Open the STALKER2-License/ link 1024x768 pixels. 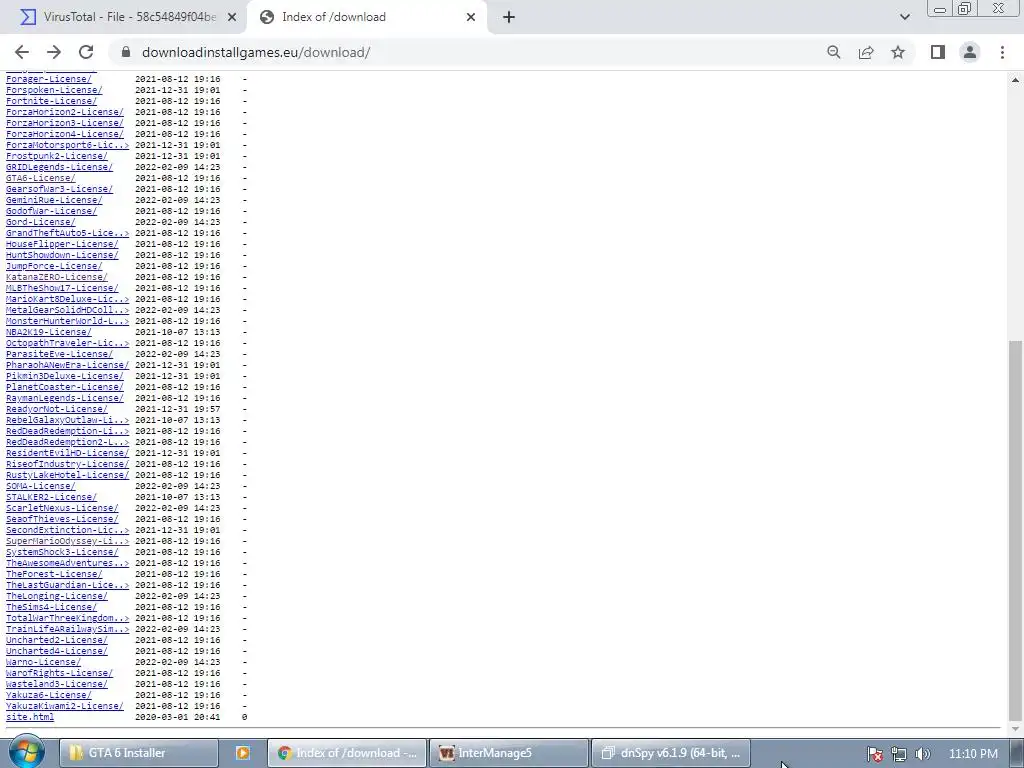(51, 496)
